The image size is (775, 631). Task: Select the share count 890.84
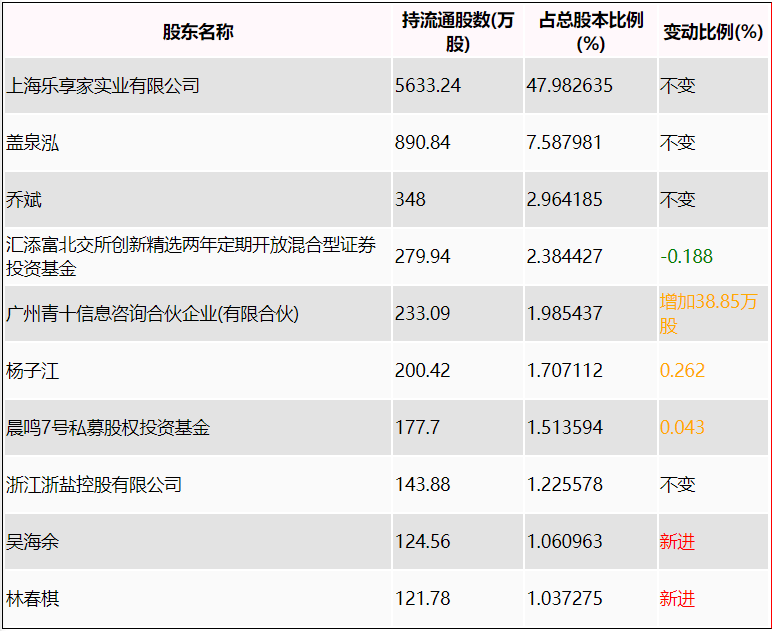pos(423,143)
